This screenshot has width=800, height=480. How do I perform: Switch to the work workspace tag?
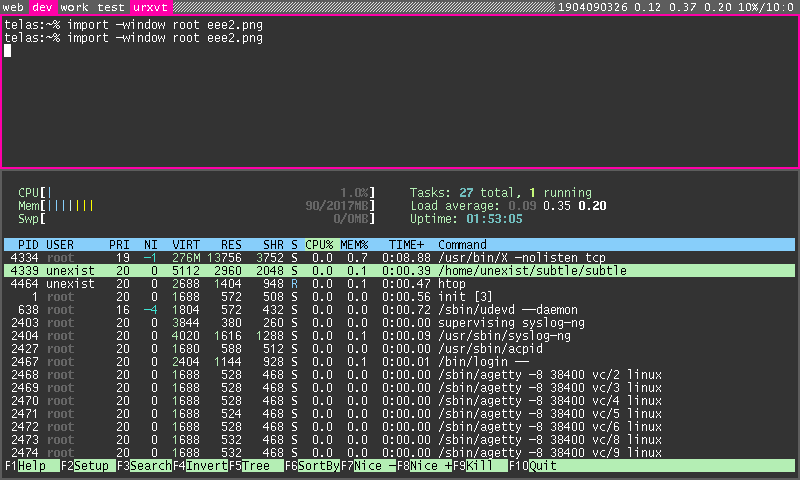click(75, 7)
